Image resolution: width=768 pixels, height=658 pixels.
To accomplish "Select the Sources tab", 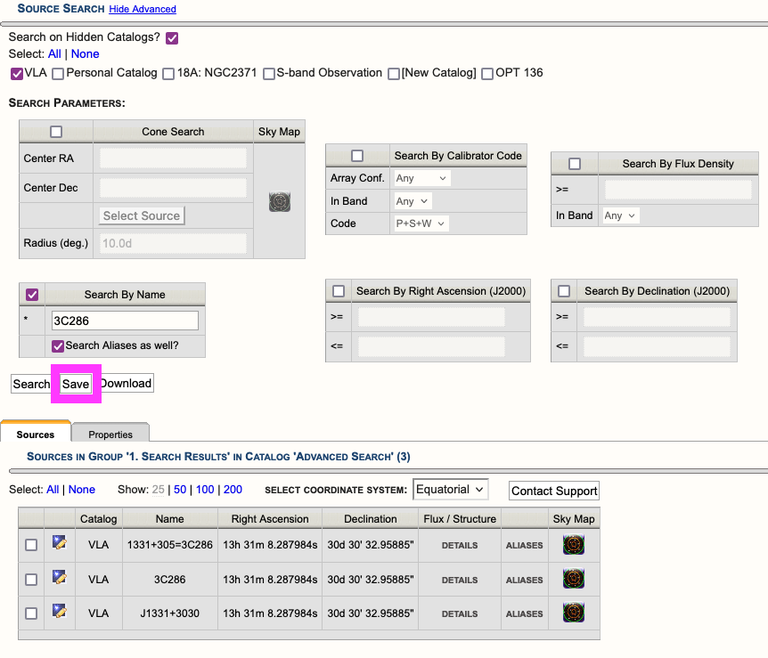I will point(35,434).
